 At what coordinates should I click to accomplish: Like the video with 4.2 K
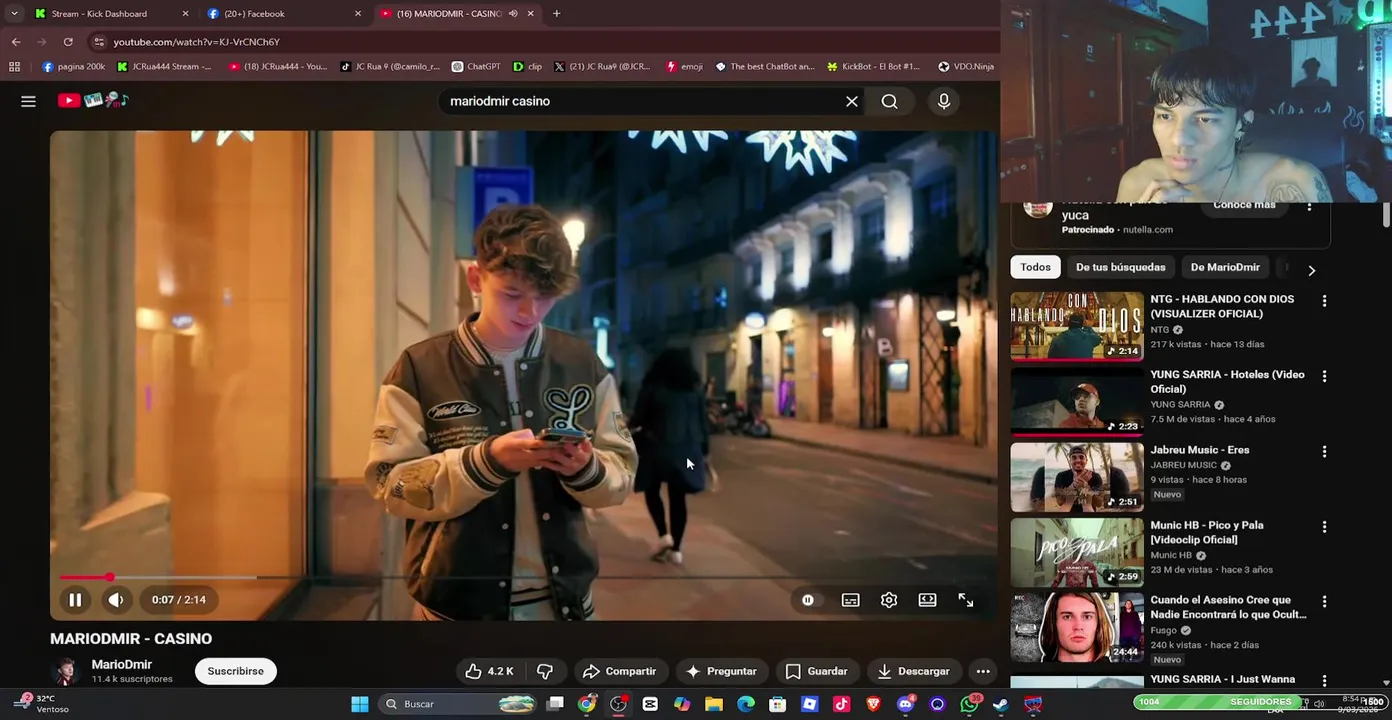489,671
